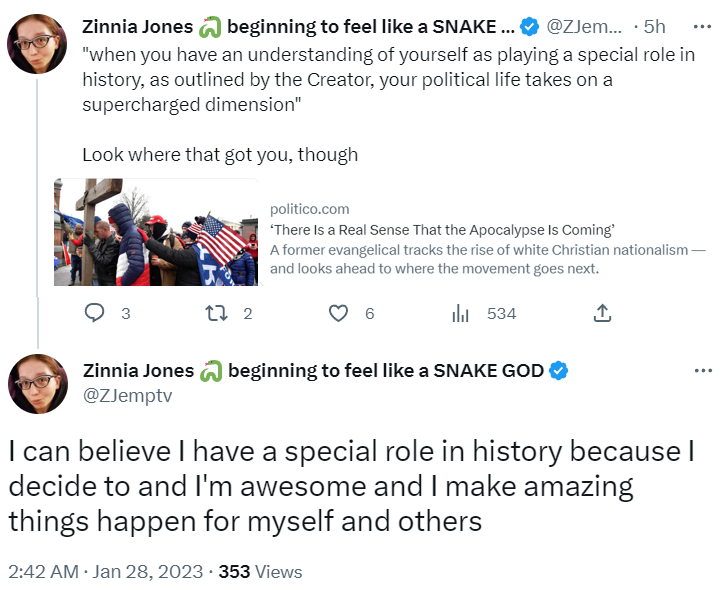Click verified badge on second tweet

pos(558,371)
